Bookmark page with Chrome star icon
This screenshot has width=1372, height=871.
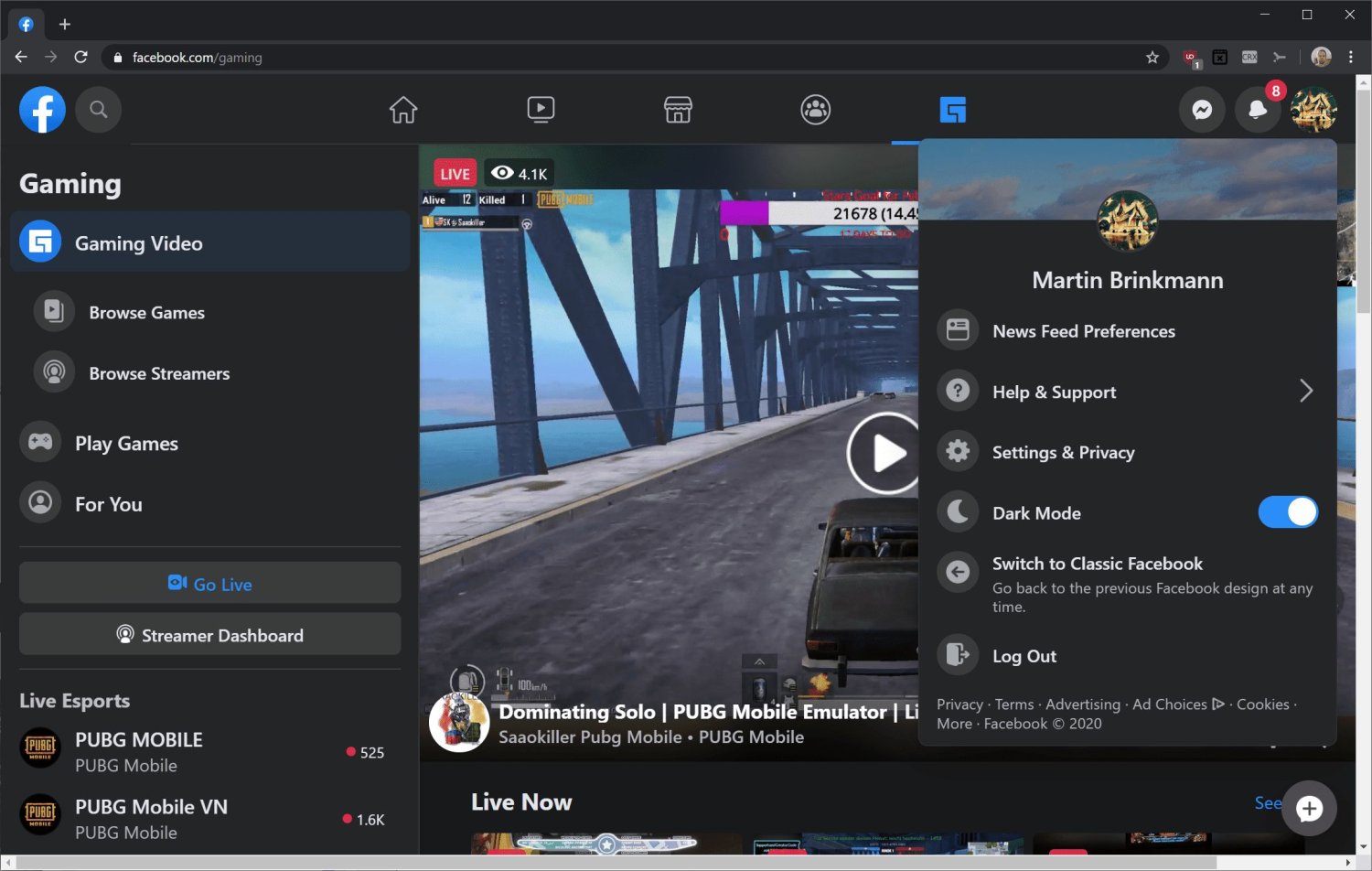(x=1152, y=58)
